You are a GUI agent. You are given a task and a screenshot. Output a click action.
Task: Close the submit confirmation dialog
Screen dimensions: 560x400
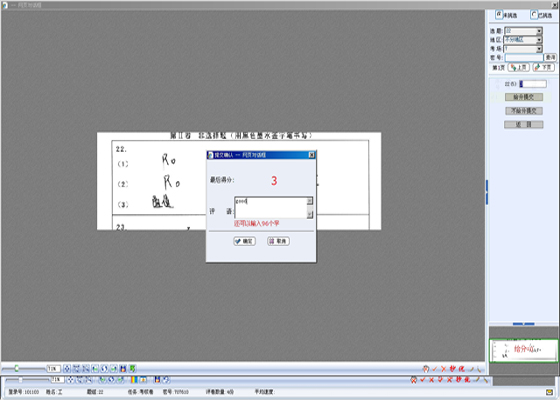pyautogui.click(x=311, y=155)
